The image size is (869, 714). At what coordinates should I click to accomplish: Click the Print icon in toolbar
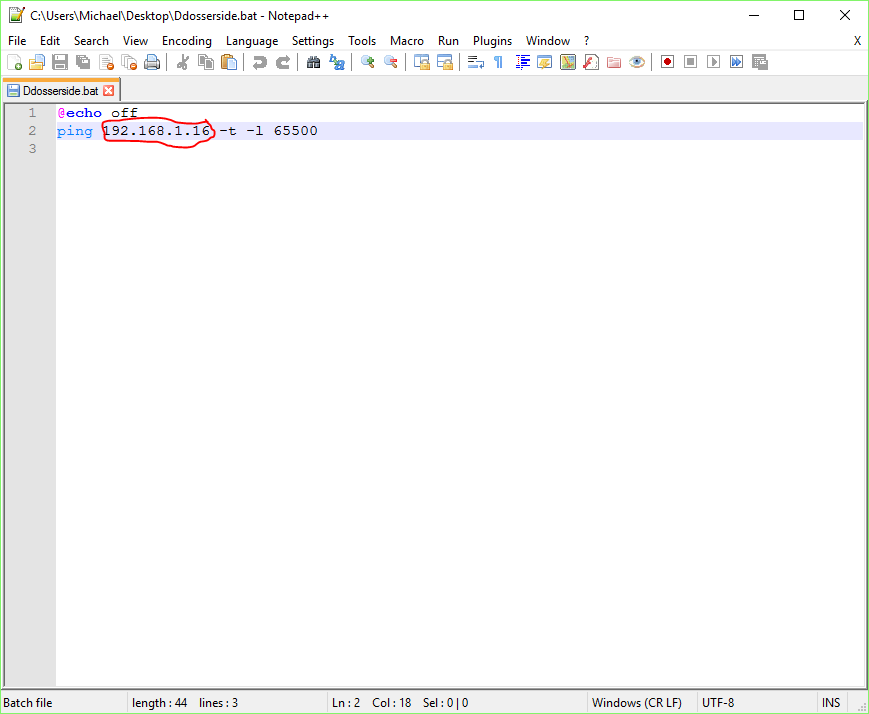152,62
